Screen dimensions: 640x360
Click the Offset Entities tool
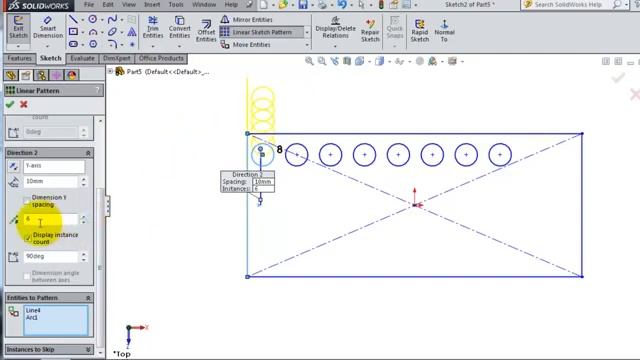coord(206,31)
